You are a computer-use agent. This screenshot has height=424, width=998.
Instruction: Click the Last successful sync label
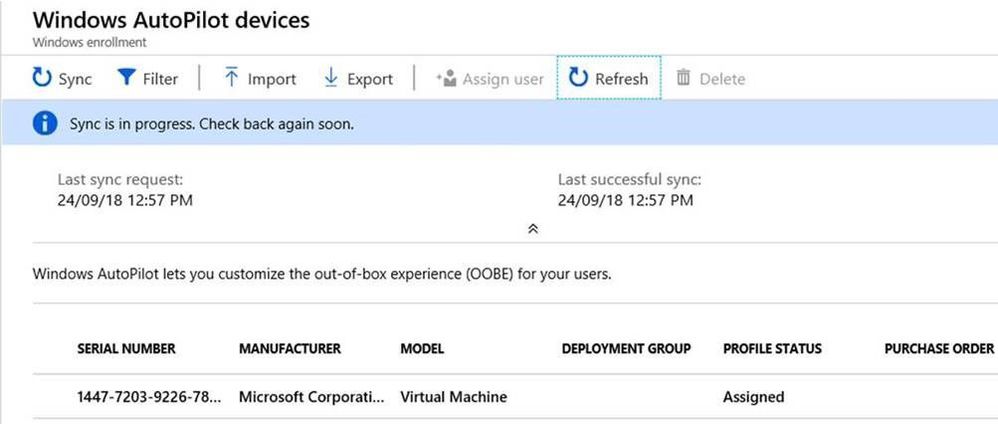click(x=629, y=180)
